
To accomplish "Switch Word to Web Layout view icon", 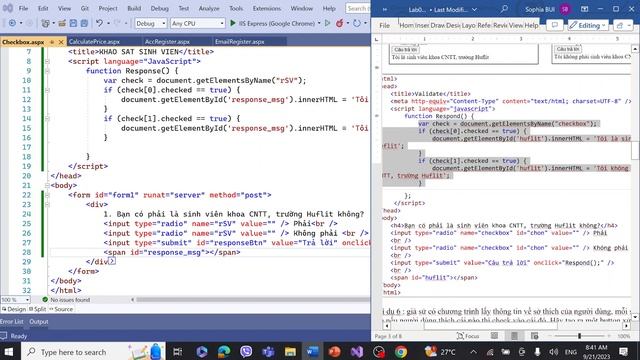I will click(534, 336).
